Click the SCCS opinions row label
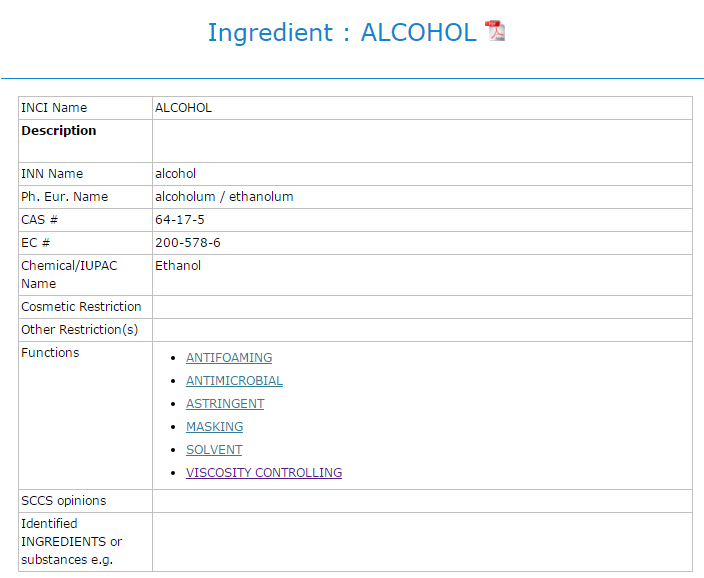Screen dimensions: 704x578 pos(64,501)
